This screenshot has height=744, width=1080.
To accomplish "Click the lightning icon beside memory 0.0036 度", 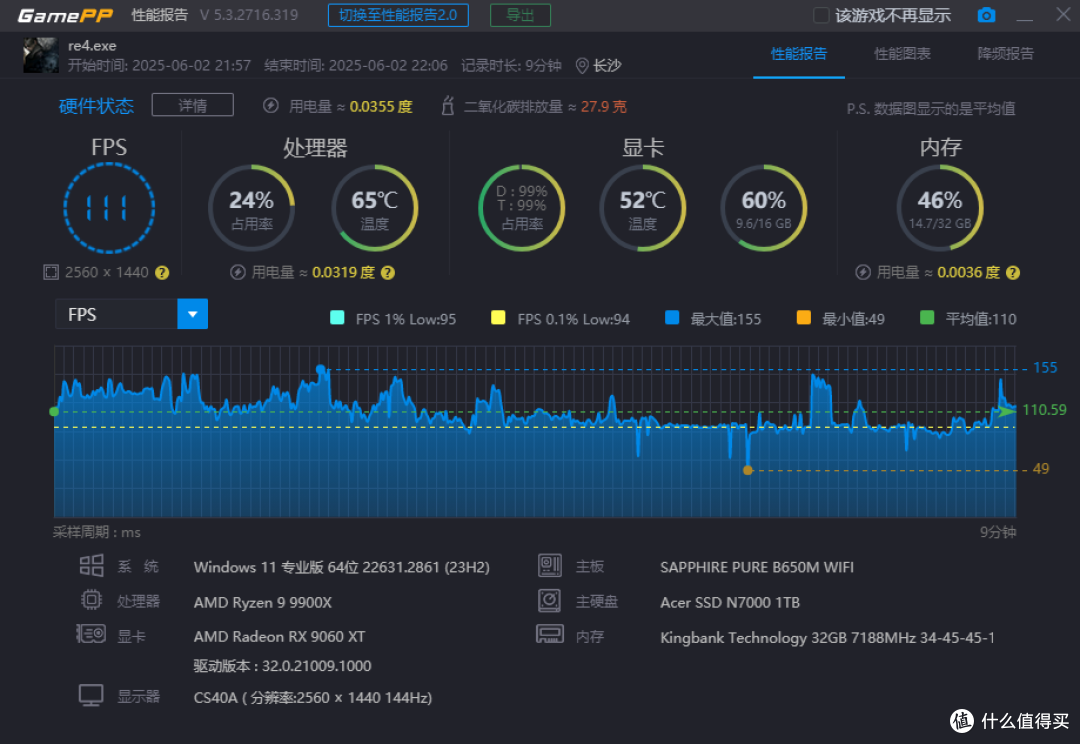I will 863,272.
